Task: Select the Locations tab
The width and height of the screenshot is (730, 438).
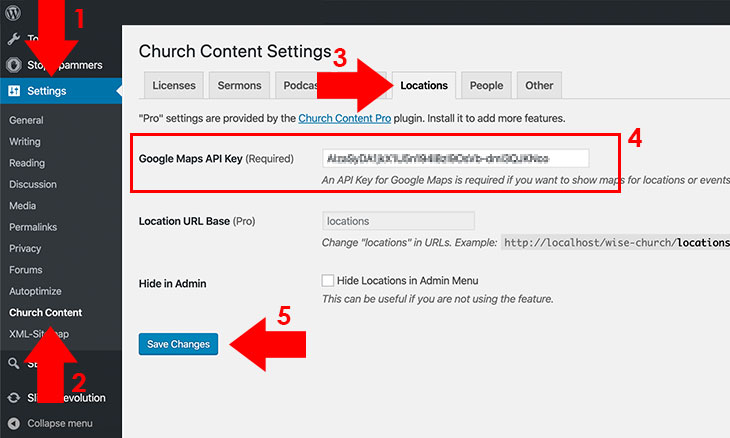Action: click(x=424, y=85)
